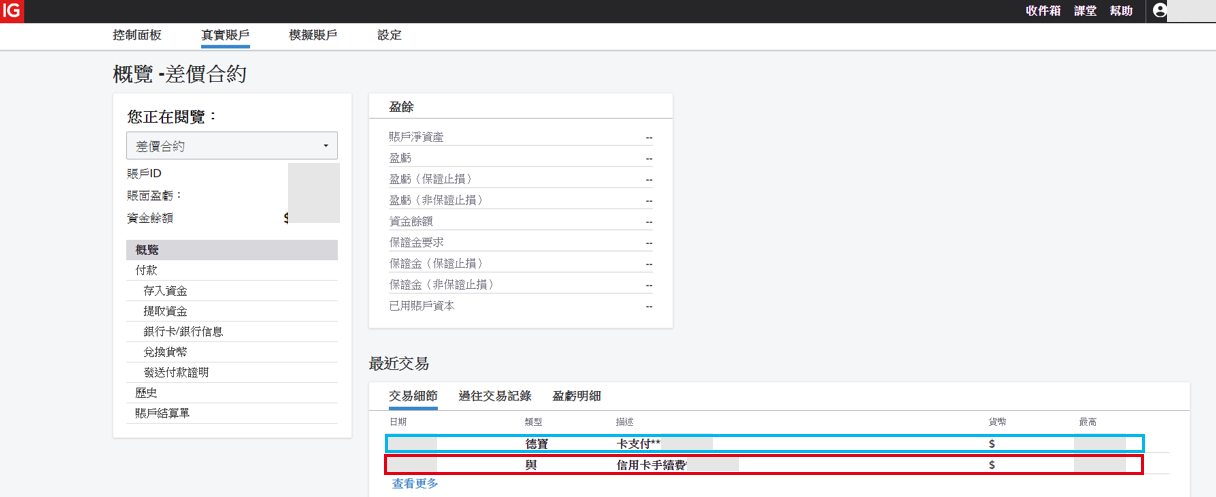Switch to 真實賬戶 tab
1216x497 pixels.
click(225, 35)
